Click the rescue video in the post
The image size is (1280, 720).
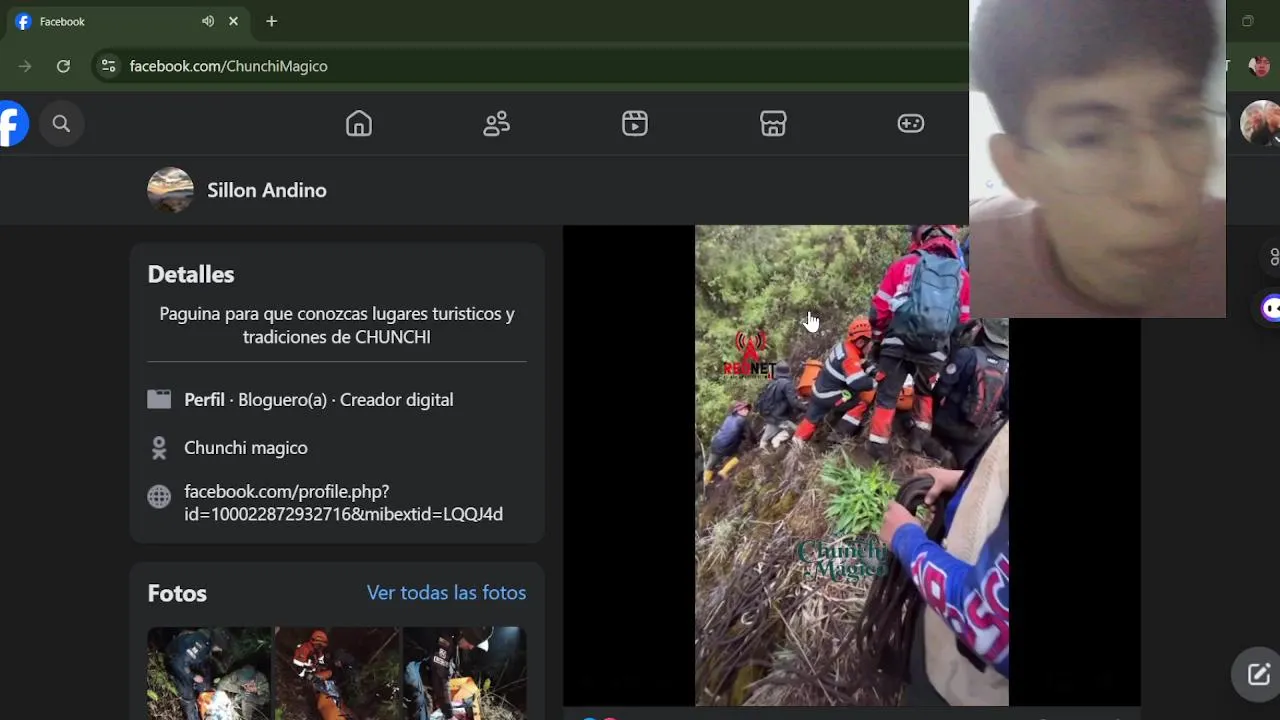(851, 465)
